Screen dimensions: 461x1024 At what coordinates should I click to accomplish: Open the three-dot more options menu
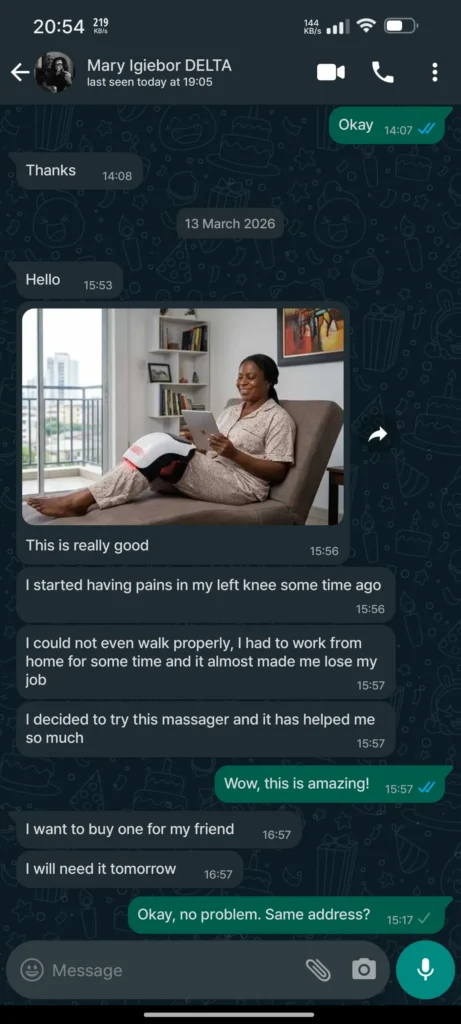[x=435, y=72]
